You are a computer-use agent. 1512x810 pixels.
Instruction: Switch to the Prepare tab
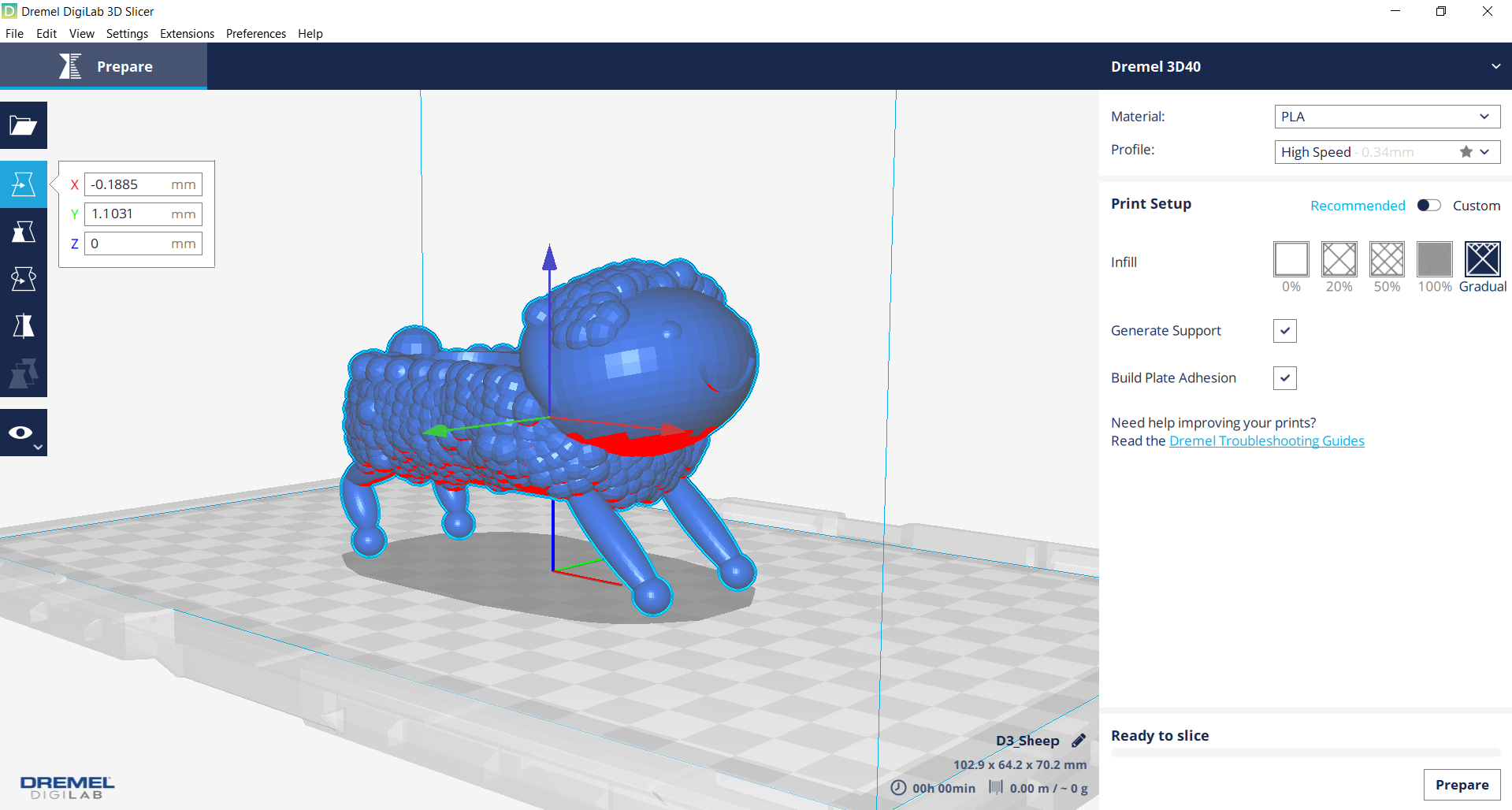coord(103,66)
